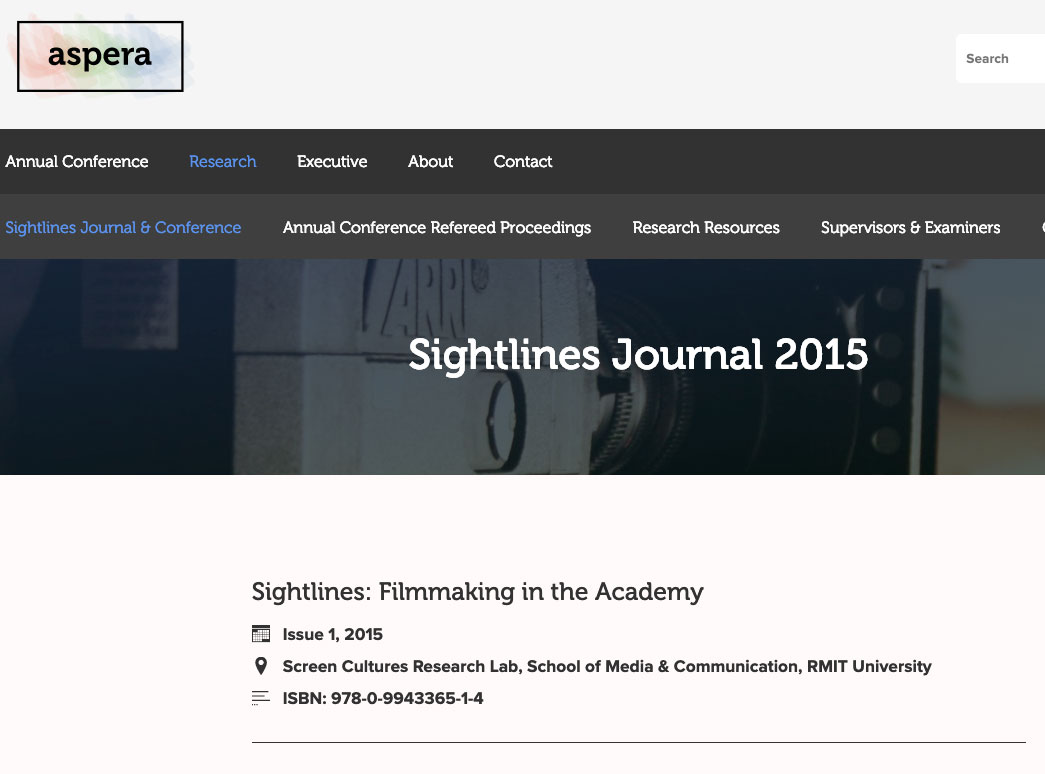Open the Annual Conference menu

point(77,161)
